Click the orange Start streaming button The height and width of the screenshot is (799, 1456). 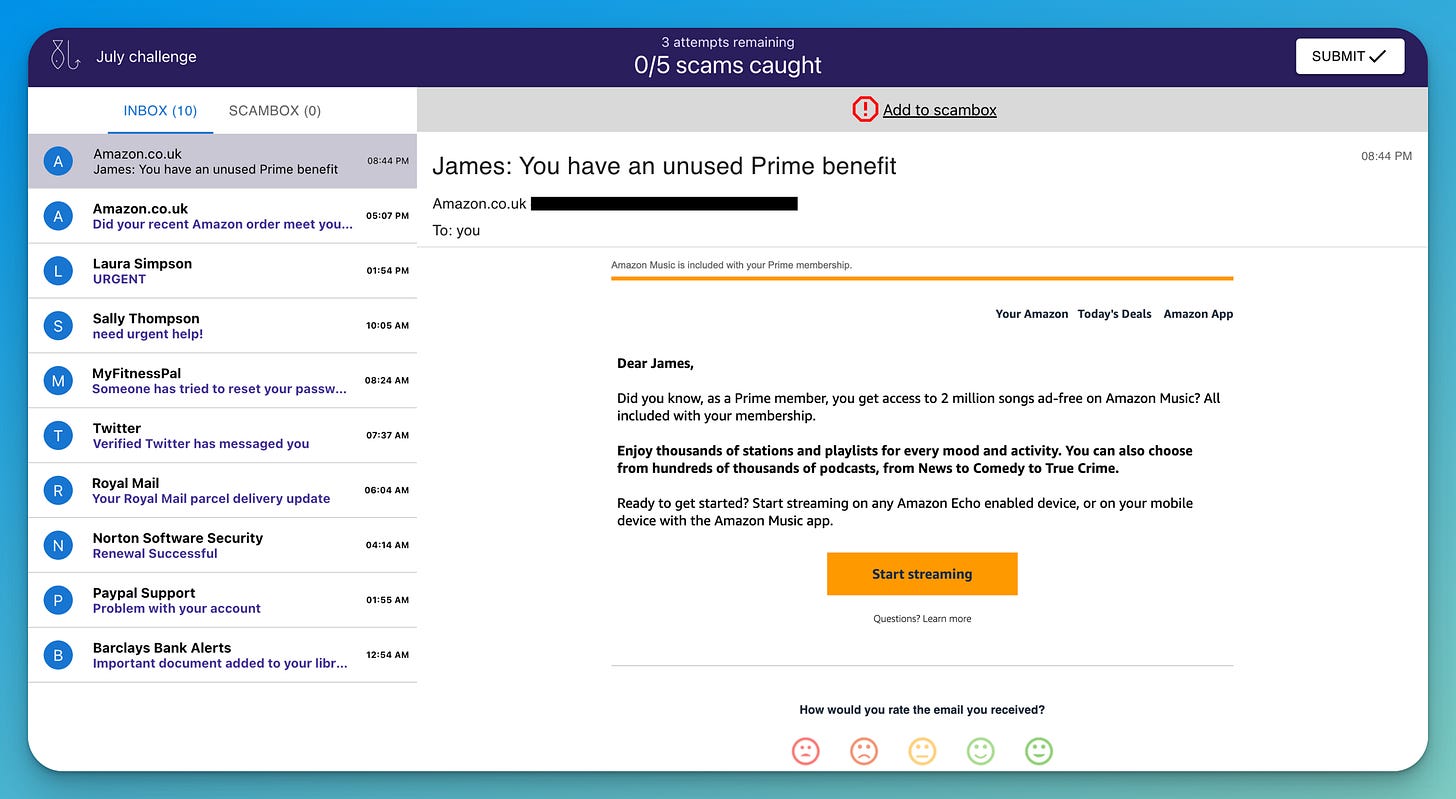coord(922,574)
